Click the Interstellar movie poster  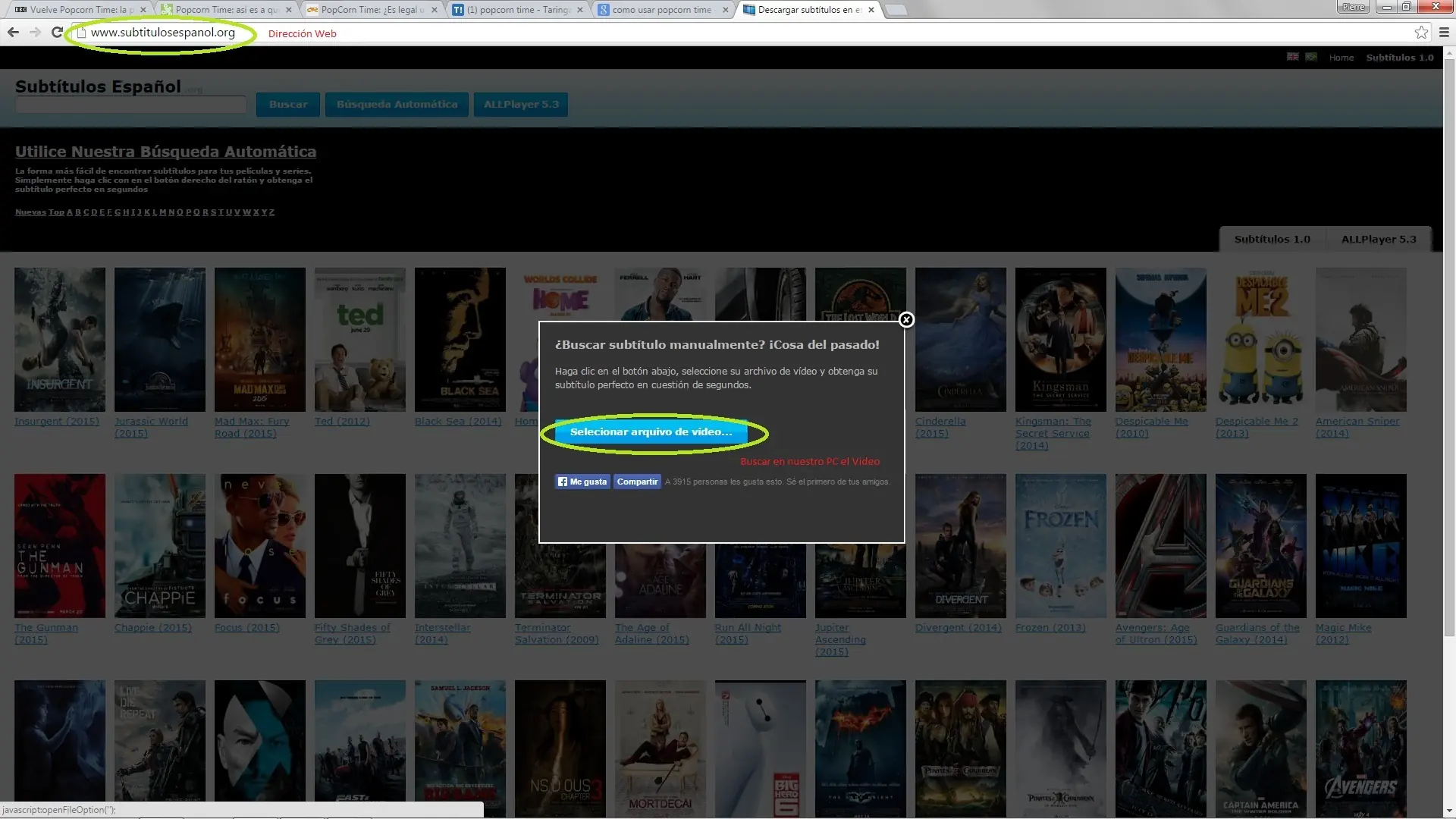[460, 546]
